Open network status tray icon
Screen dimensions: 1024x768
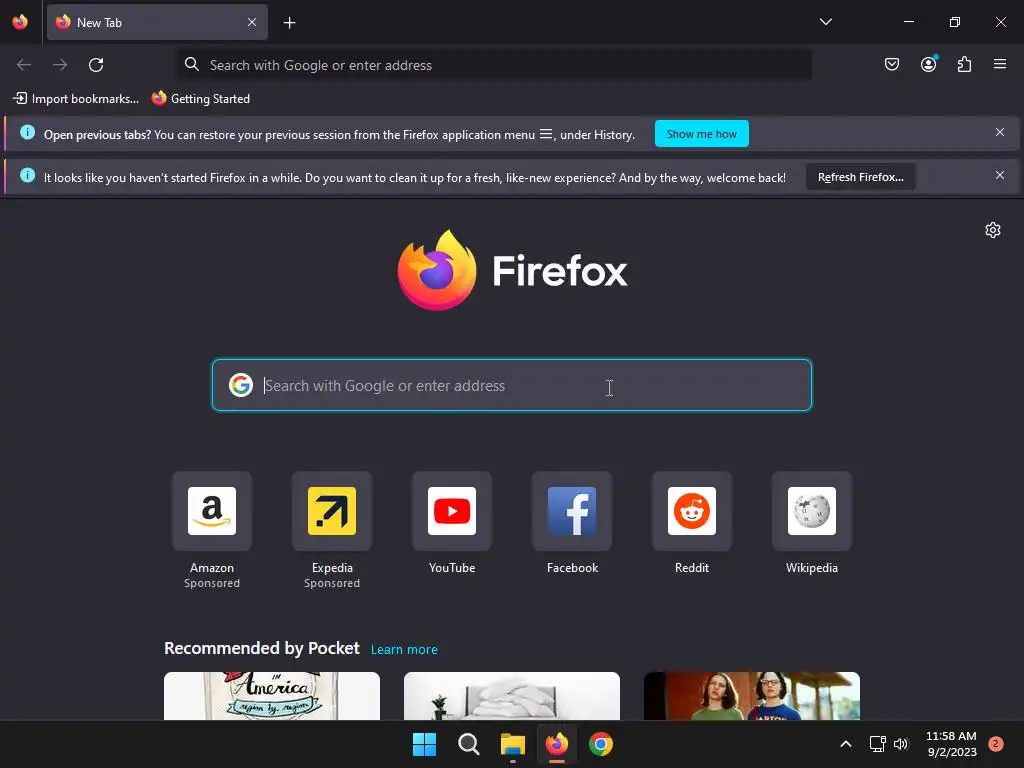[x=877, y=744]
